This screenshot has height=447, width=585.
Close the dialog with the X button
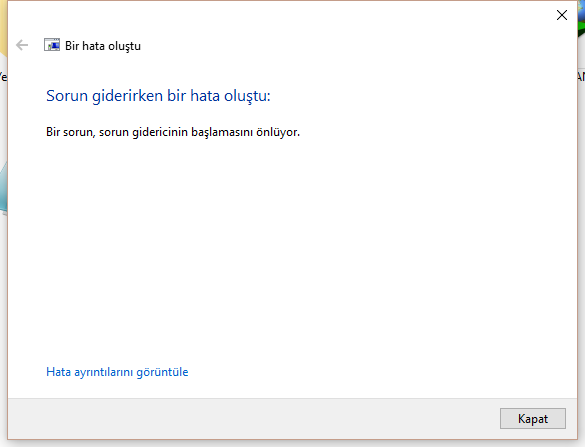pyautogui.click(x=561, y=15)
